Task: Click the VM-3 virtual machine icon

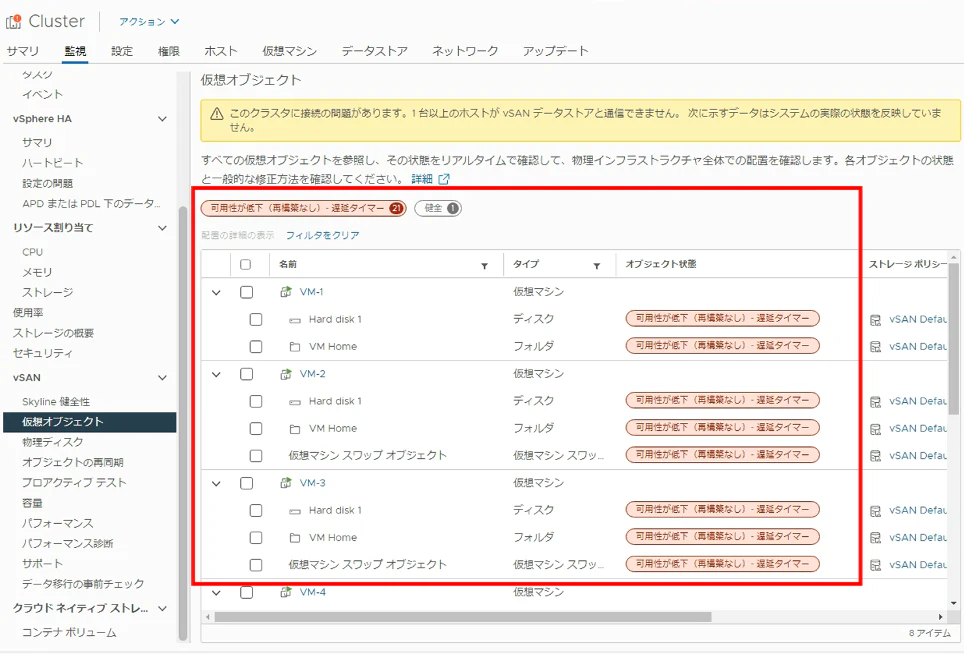Action: pos(286,483)
